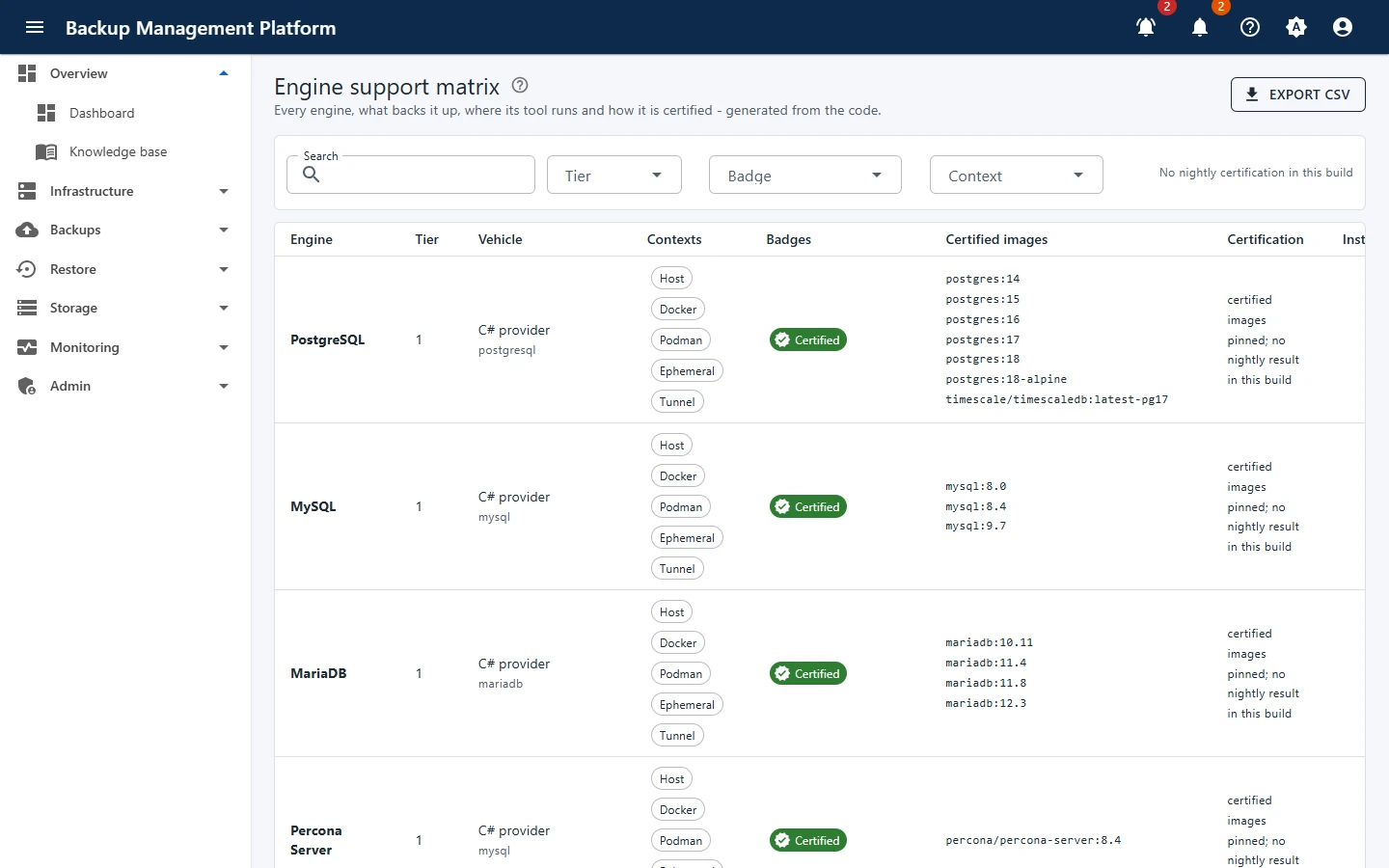
Task: Click the PostgreSQL engine name
Action: (x=328, y=339)
